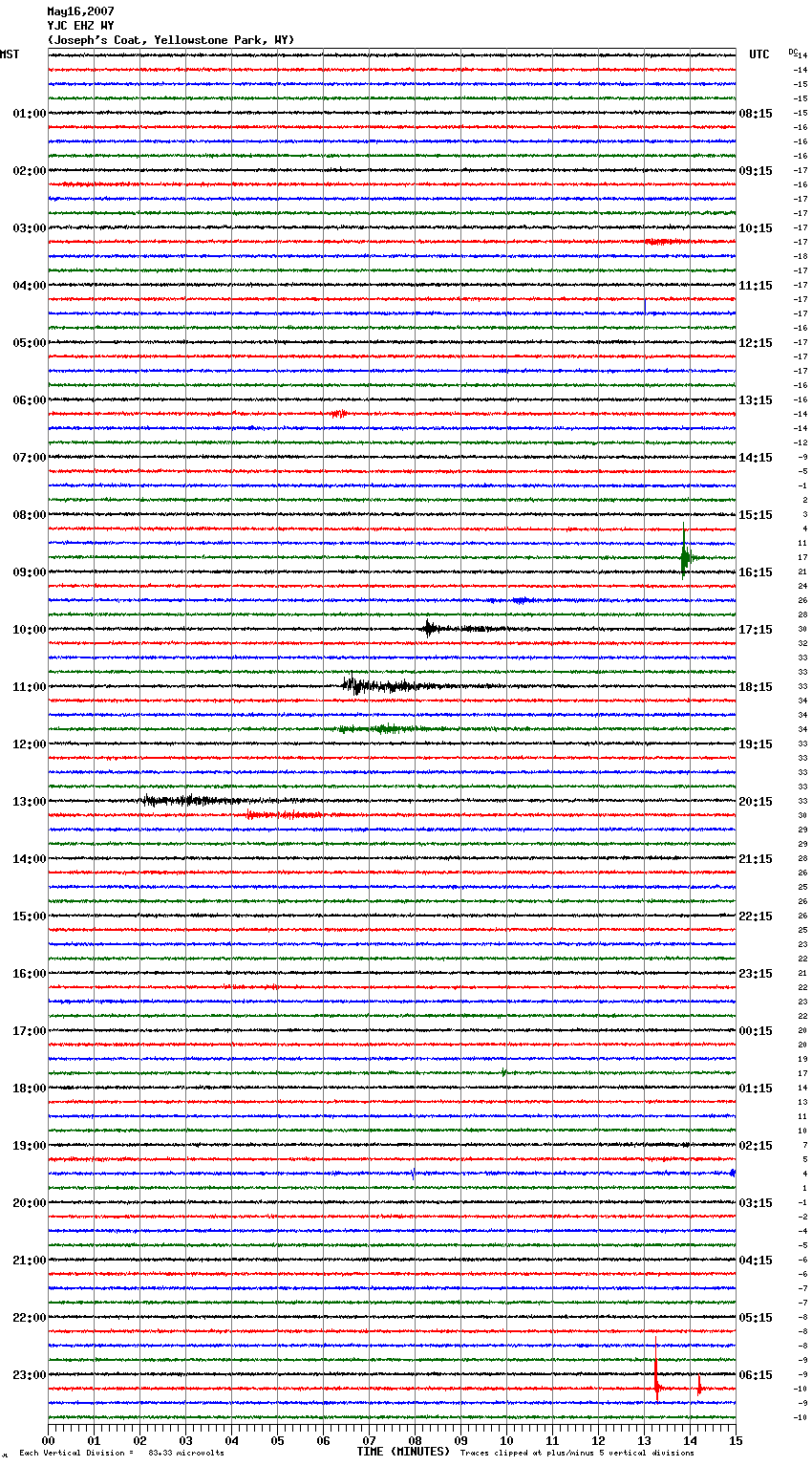Click the 03 minute tick label

click(185, 1440)
